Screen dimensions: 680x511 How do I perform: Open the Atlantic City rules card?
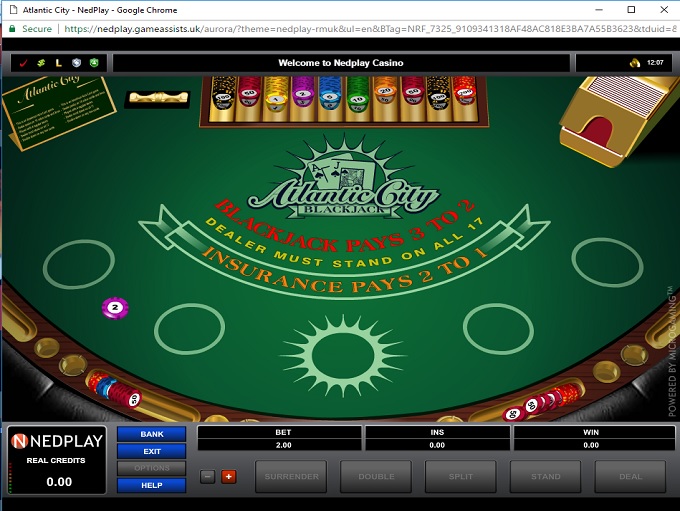pyautogui.click(x=50, y=119)
